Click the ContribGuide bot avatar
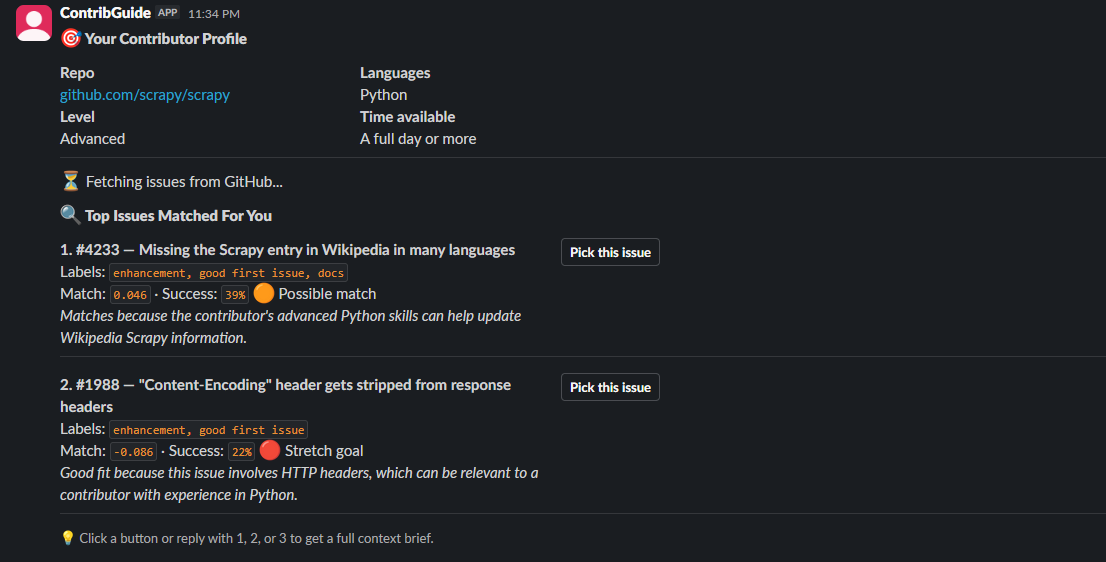The height and width of the screenshot is (562, 1106). click(34, 23)
